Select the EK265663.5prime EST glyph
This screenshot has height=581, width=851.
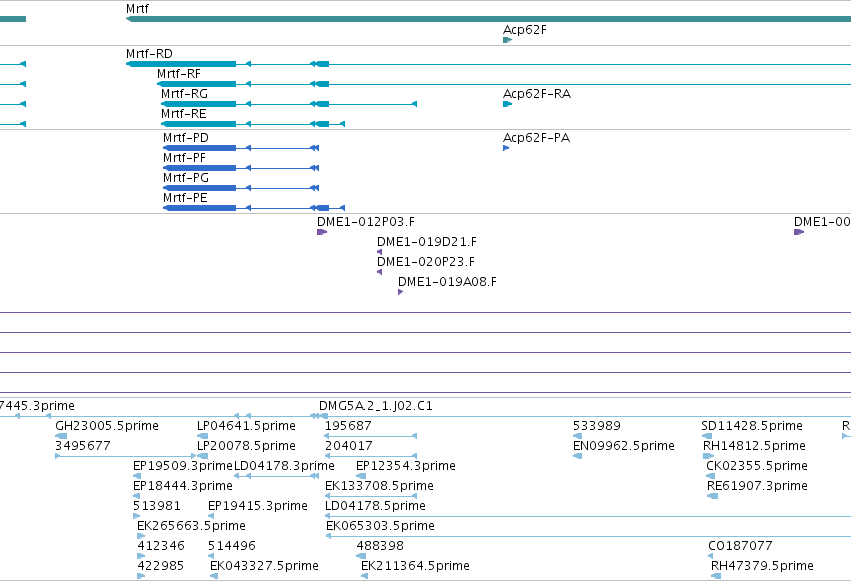click(x=141, y=536)
